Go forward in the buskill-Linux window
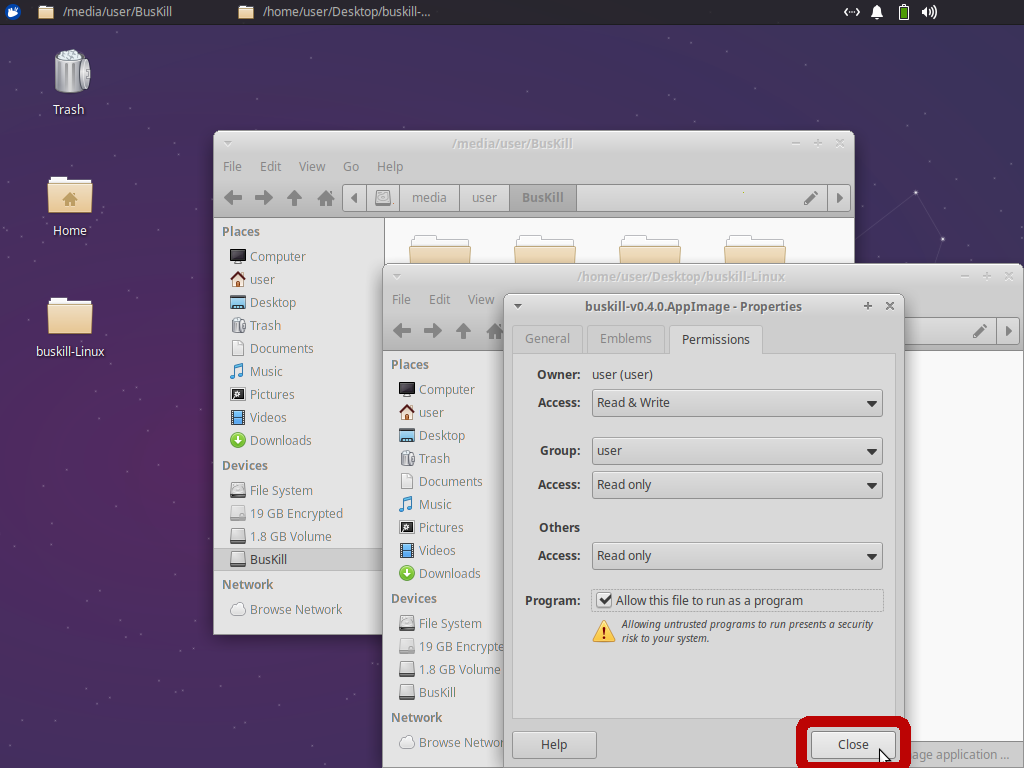1024x768 pixels. 433,330
